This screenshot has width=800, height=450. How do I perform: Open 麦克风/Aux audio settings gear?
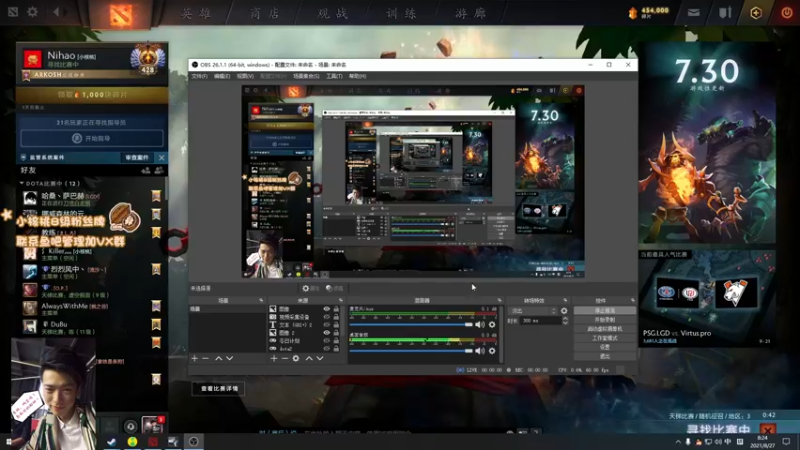coord(492,324)
